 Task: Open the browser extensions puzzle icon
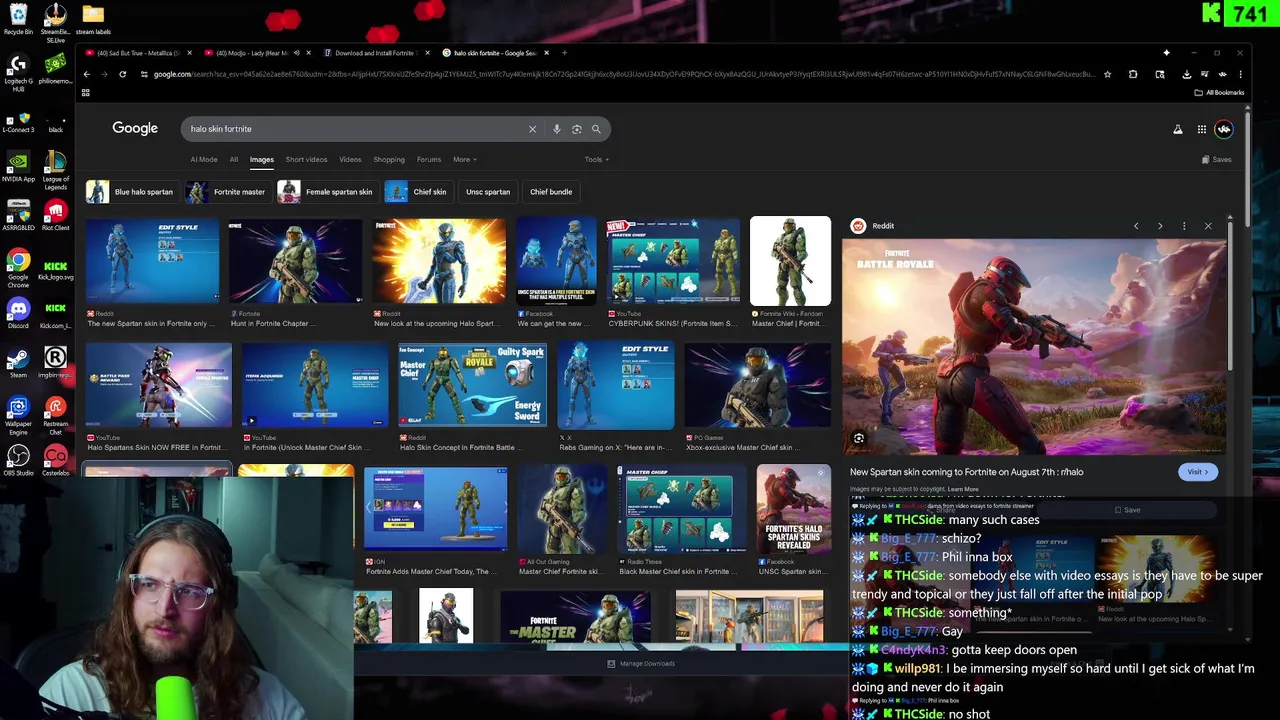(1133, 74)
